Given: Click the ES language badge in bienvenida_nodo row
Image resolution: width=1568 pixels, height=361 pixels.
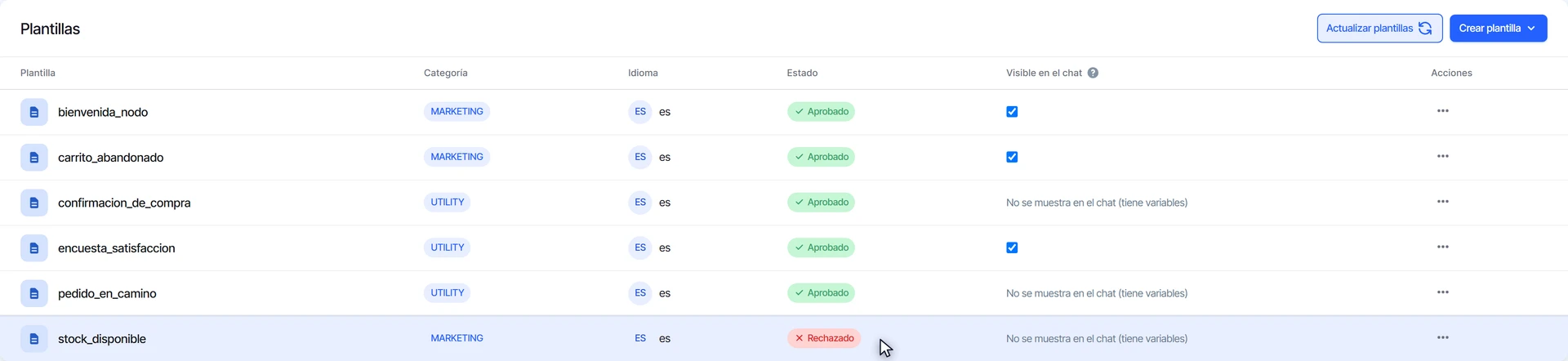Looking at the screenshot, I should pos(639,112).
